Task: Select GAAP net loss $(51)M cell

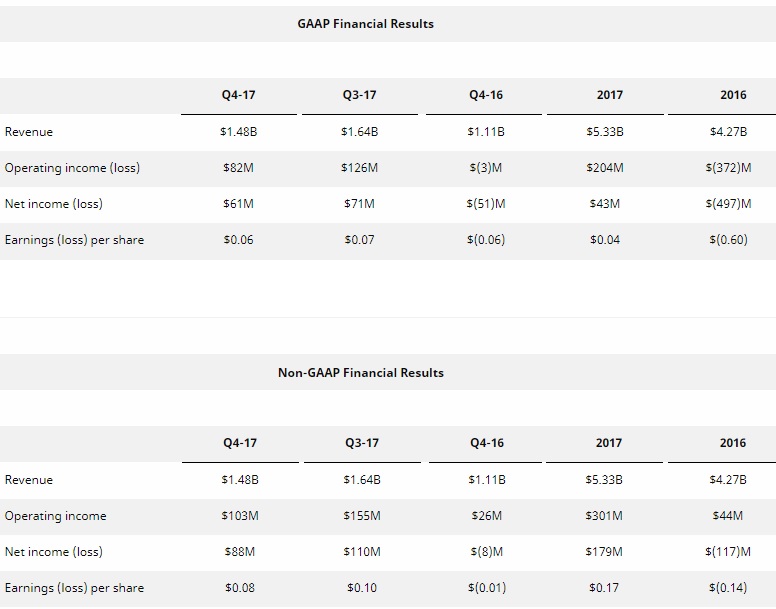Action: 486,204
